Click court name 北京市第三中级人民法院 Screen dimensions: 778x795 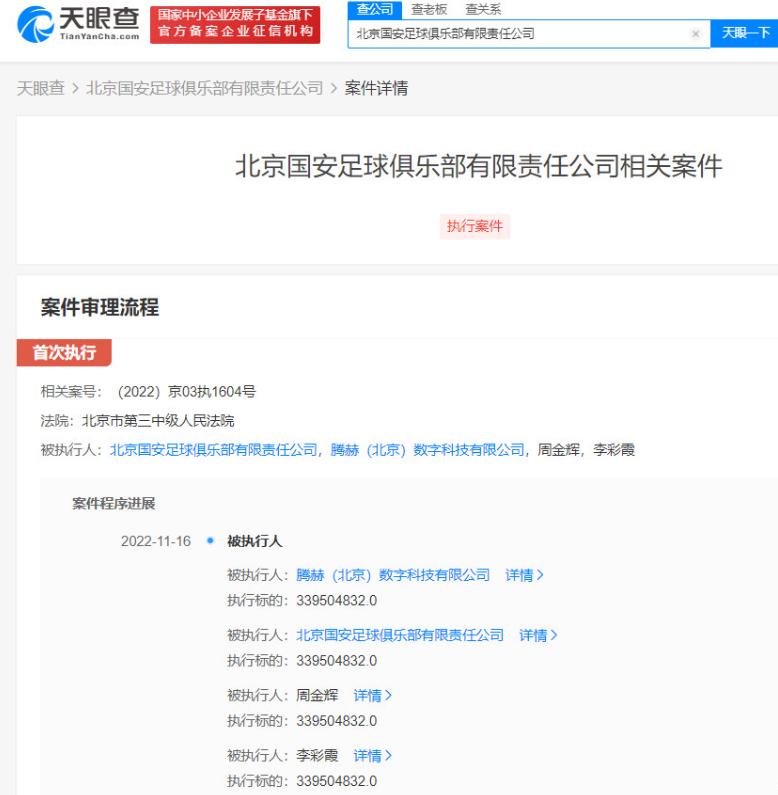158,420
